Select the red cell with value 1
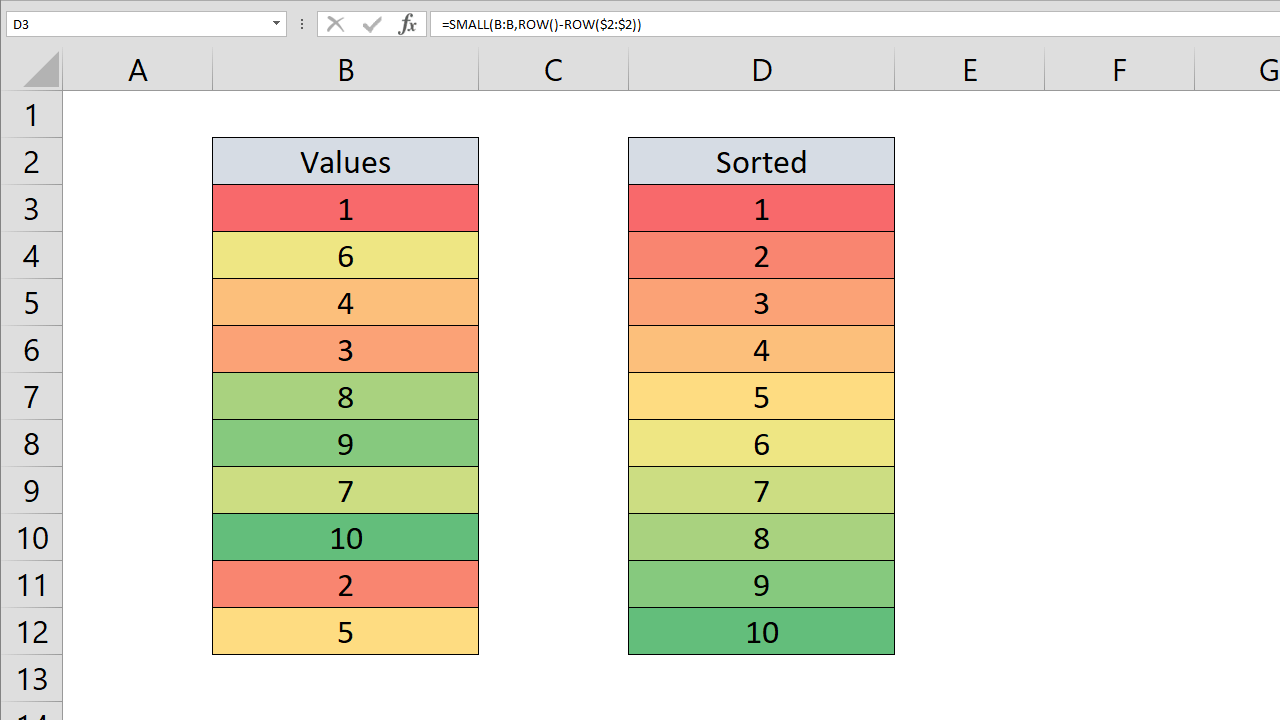The width and height of the screenshot is (1280, 720). click(x=345, y=208)
